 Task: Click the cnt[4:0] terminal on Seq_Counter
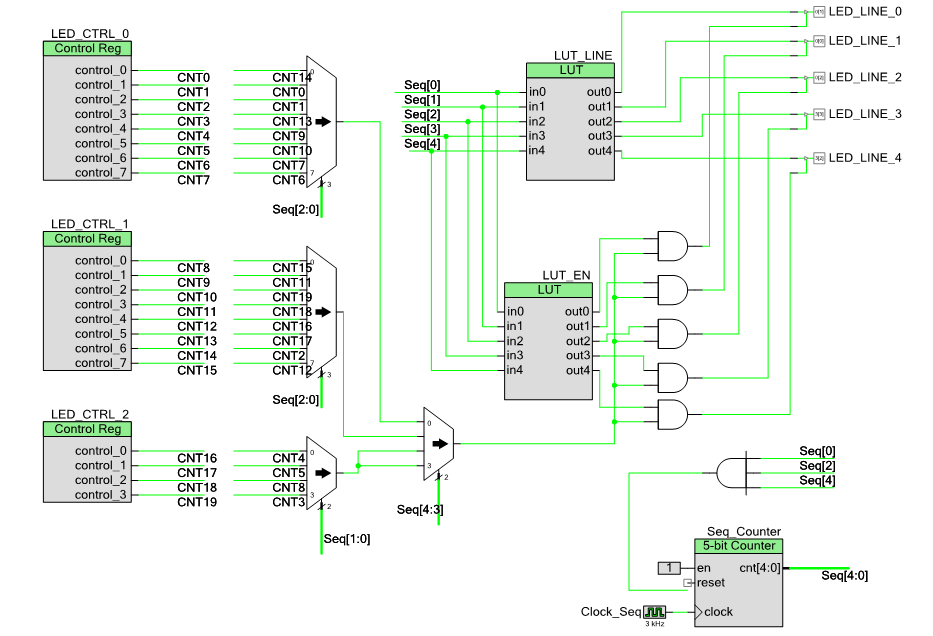tap(759, 568)
